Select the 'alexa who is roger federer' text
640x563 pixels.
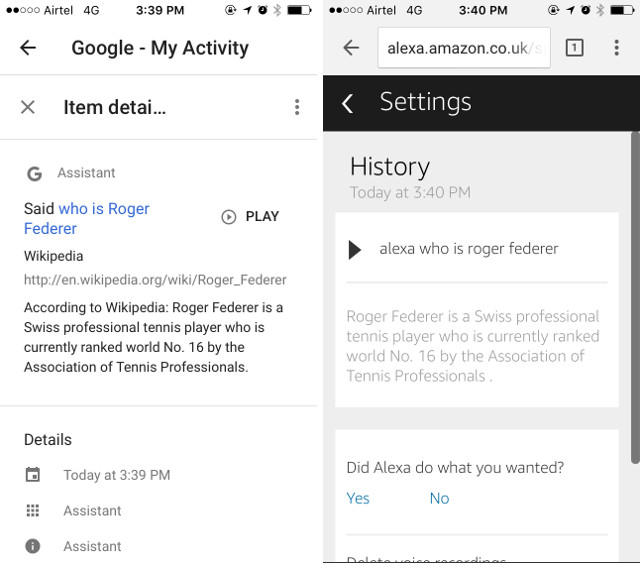pyautogui.click(x=469, y=249)
